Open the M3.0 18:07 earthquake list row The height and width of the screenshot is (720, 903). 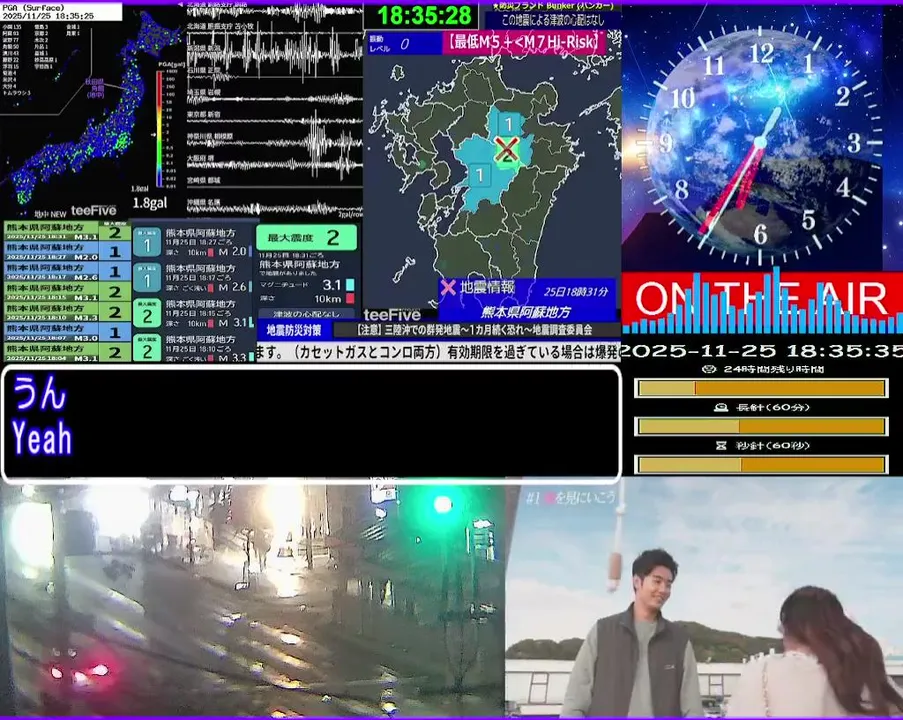[x=67, y=332]
